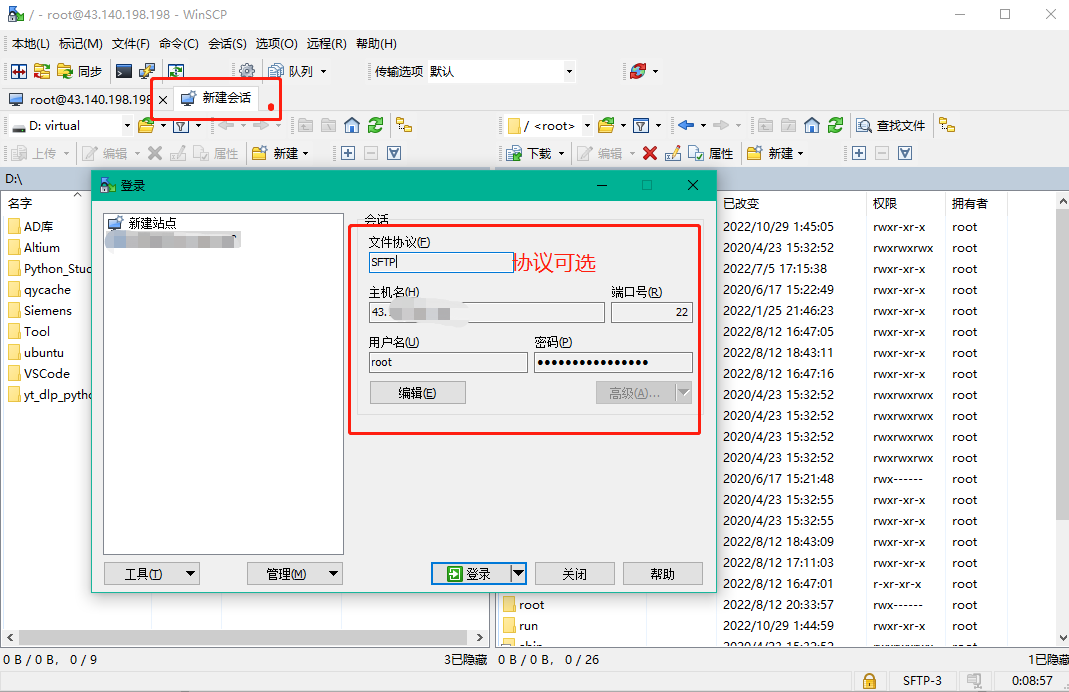Click the 队列 queue toolbar button
Screen dimensions: 1069x692
coord(291,71)
